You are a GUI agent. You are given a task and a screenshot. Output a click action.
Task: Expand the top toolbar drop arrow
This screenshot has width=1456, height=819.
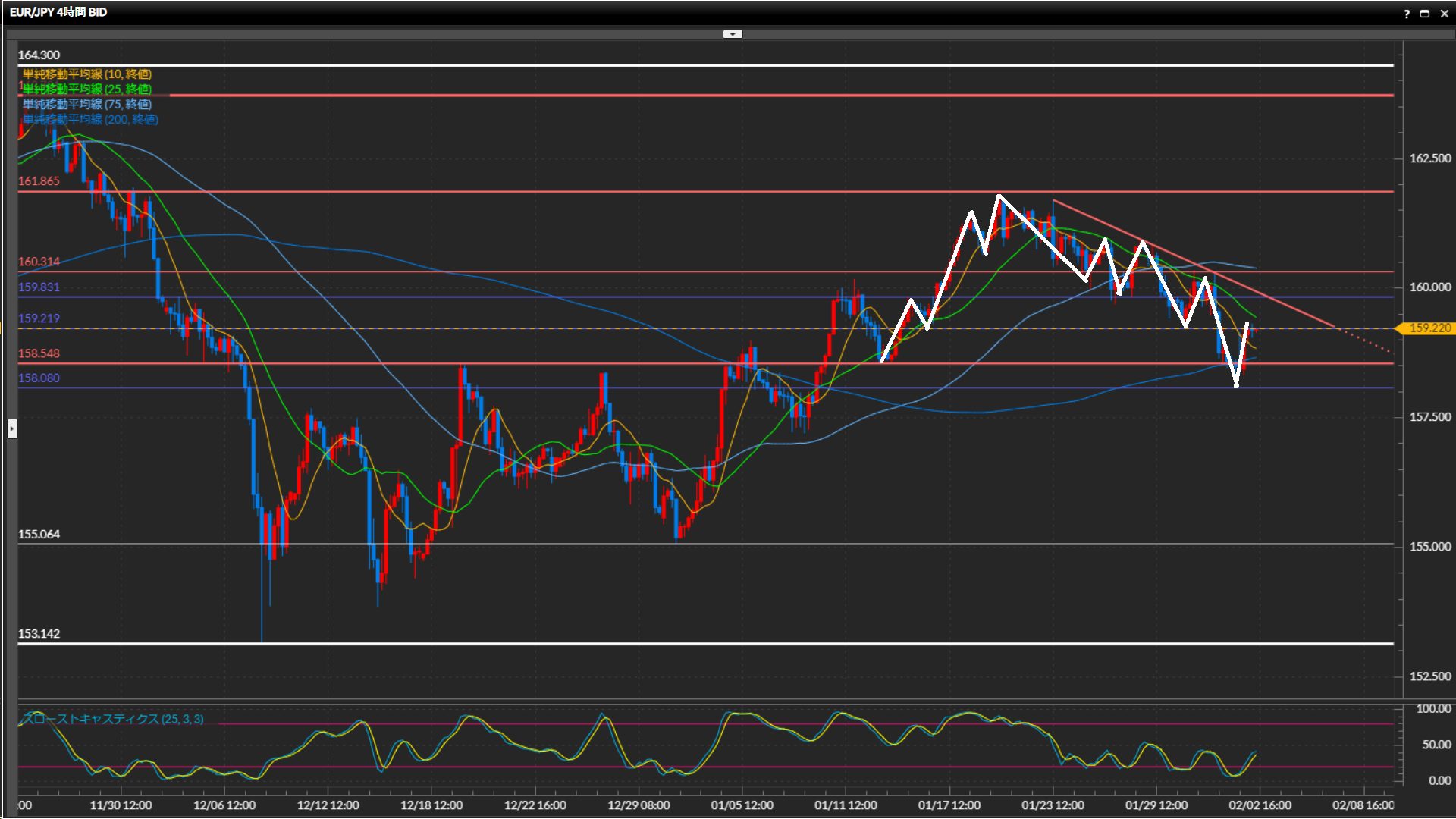coord(733,34)
